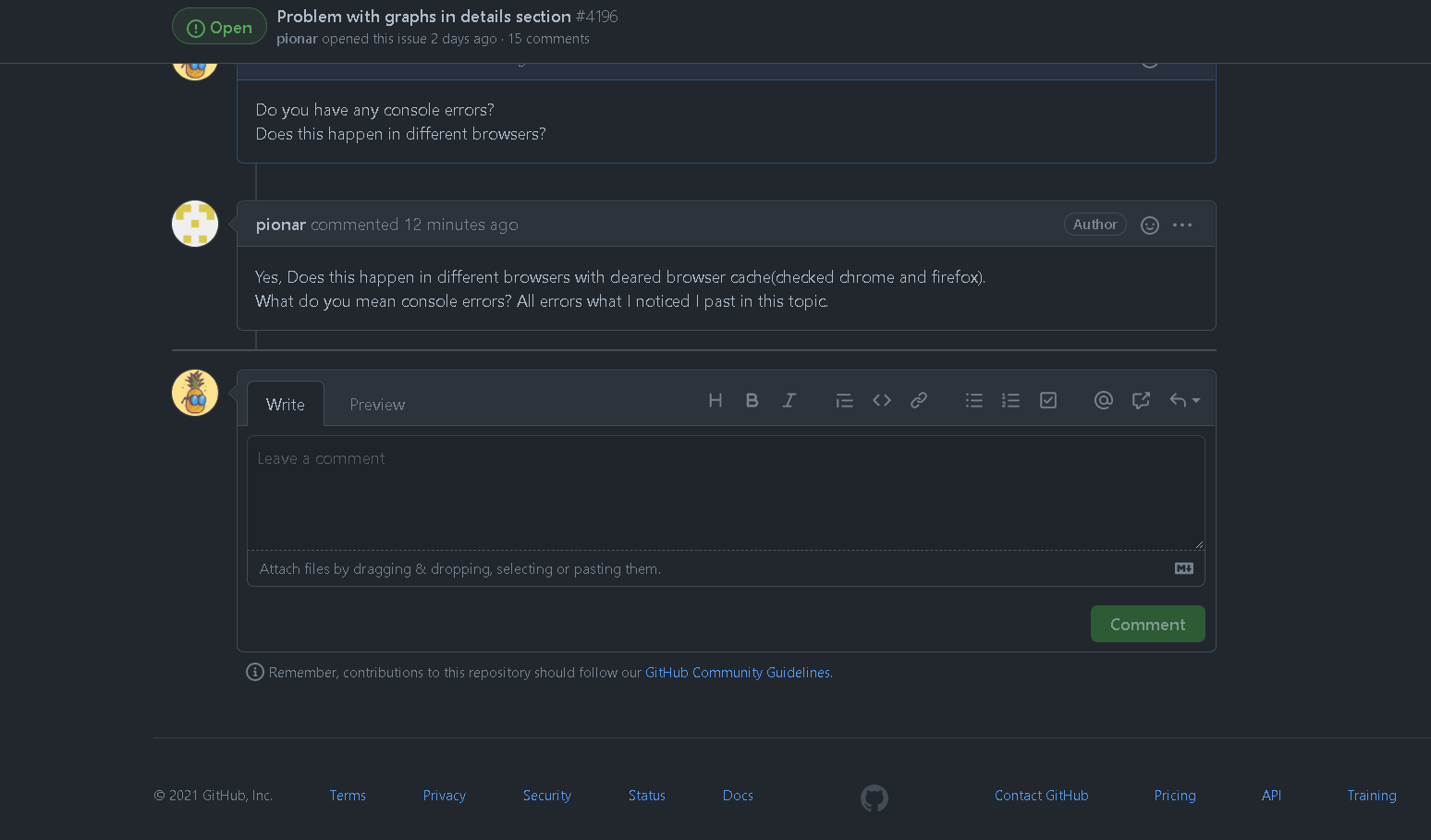1431x840 pixels.
Task: Insert a numbered list in the comment
Action: tap(1010, 400)
